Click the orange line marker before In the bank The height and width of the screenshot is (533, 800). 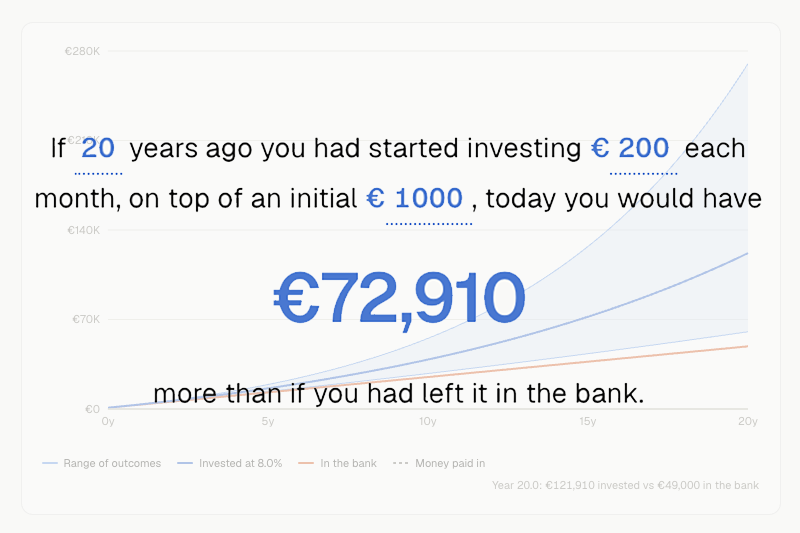[306, 463]
